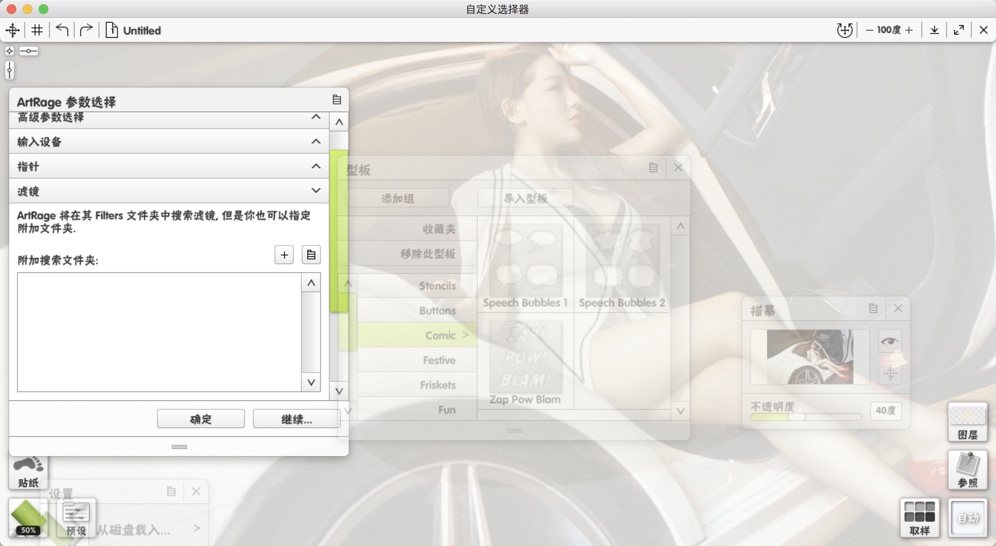996x546 pixels.
Task: Open the search folder list menu icon
Action: [x=311, y=255]
